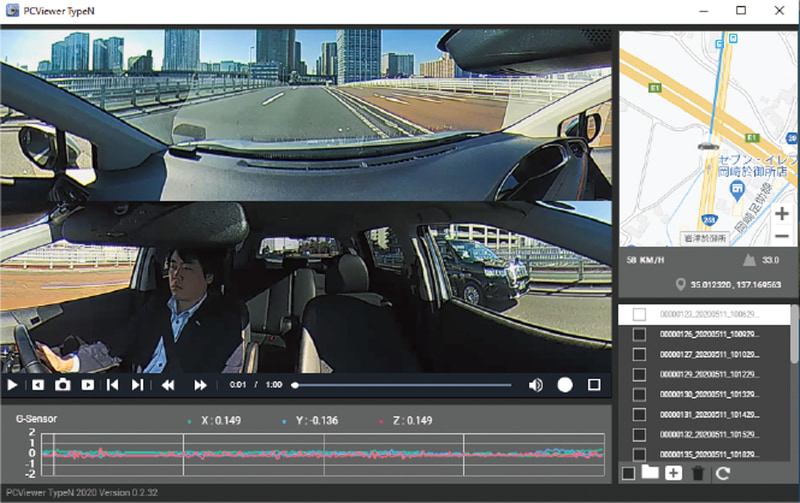Click the altitude mountain icon
The height and width of the screenshot is (503, 800).
coord(749,260)
